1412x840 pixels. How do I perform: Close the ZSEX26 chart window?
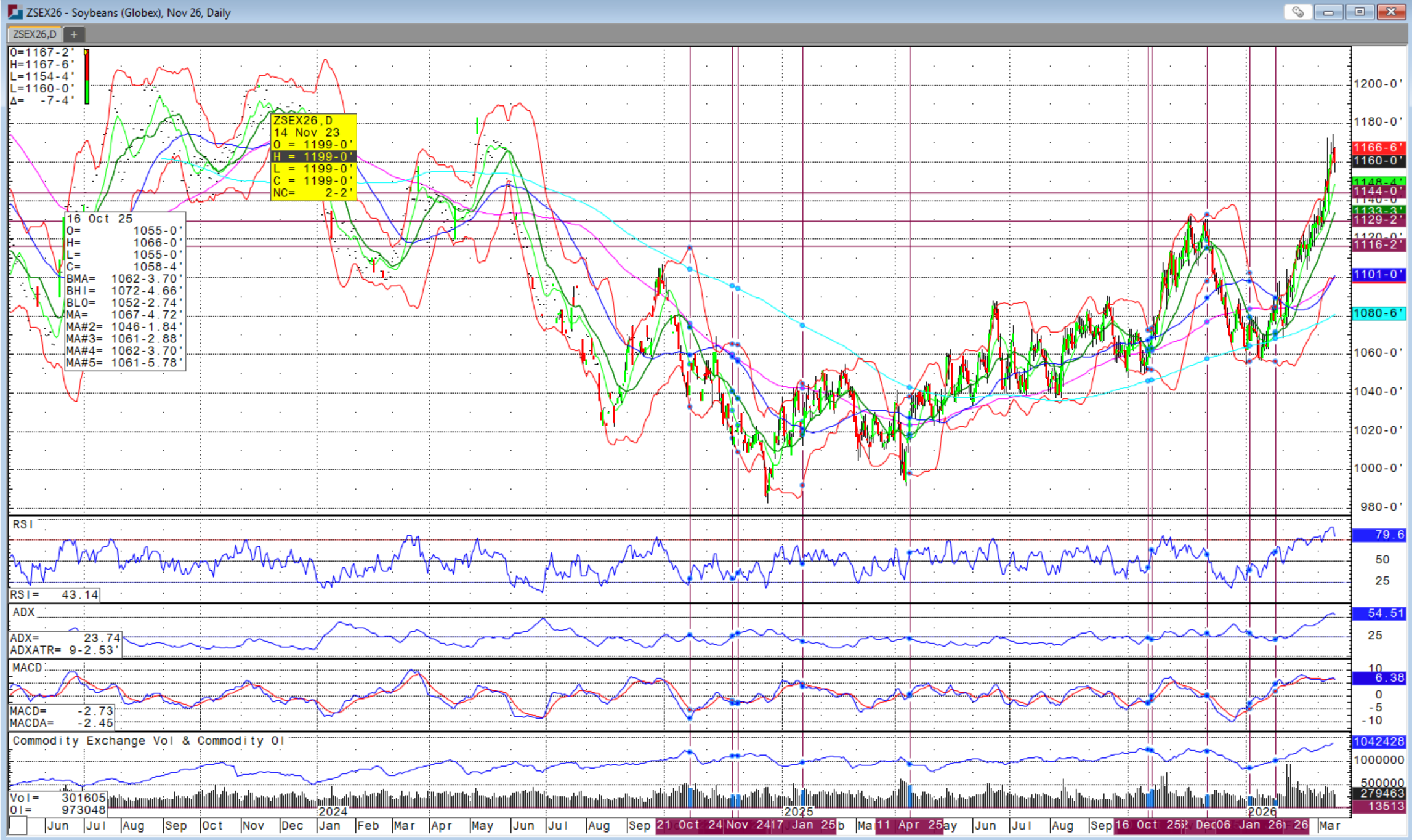click(x=1390, y=12)
